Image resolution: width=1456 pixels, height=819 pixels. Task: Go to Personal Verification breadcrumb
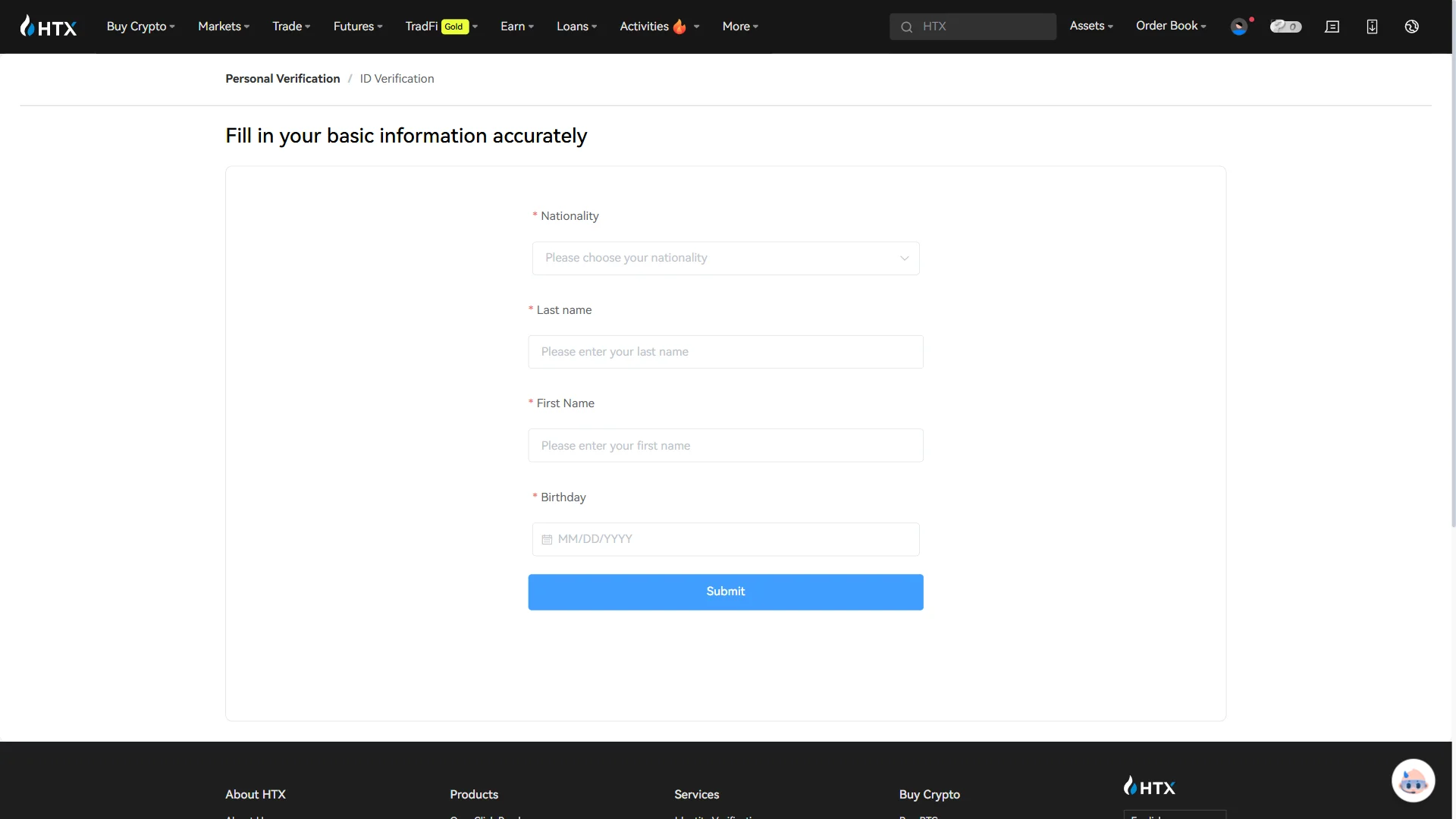coord(282,79)
